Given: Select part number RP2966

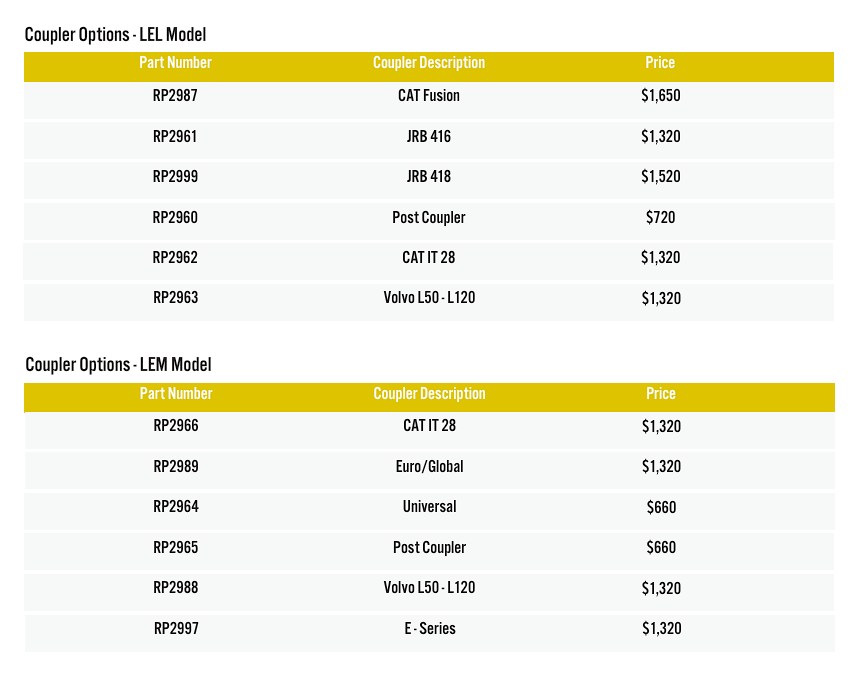Looking at the screenshot, I should [x=175, y=426].
